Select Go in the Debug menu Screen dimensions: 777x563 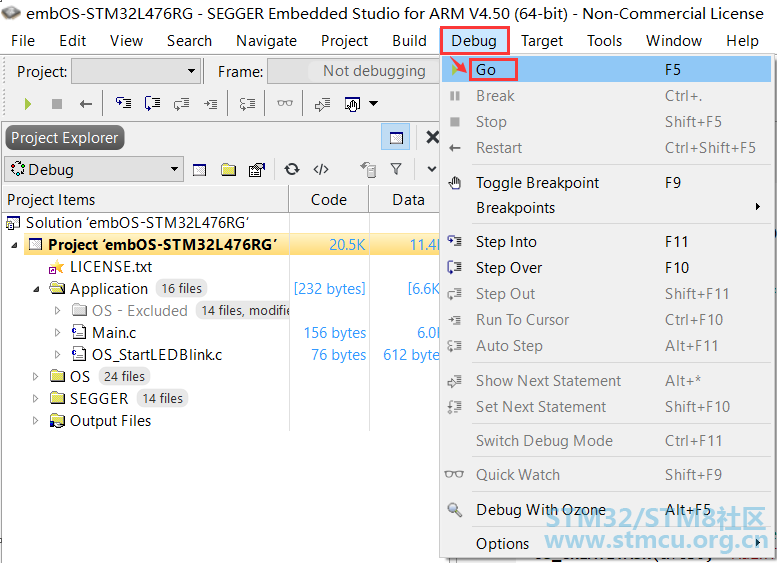[607, 69]
